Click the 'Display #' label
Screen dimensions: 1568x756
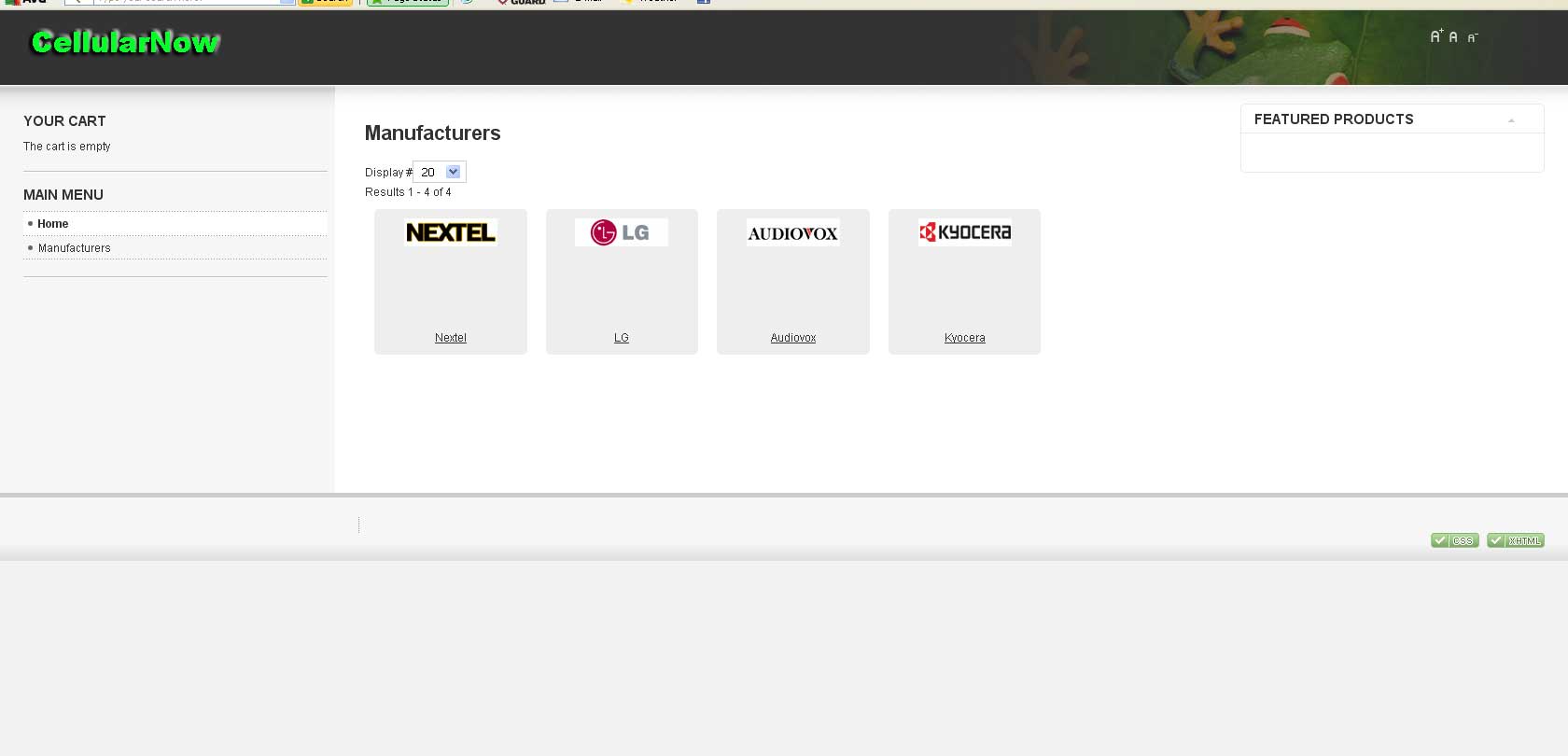(388, 173)
